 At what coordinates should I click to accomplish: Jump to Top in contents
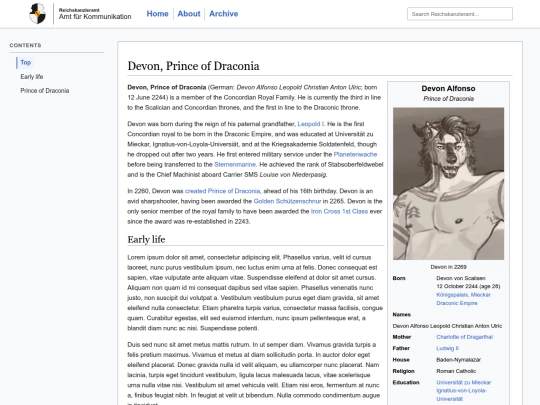(x=25, y=62)
